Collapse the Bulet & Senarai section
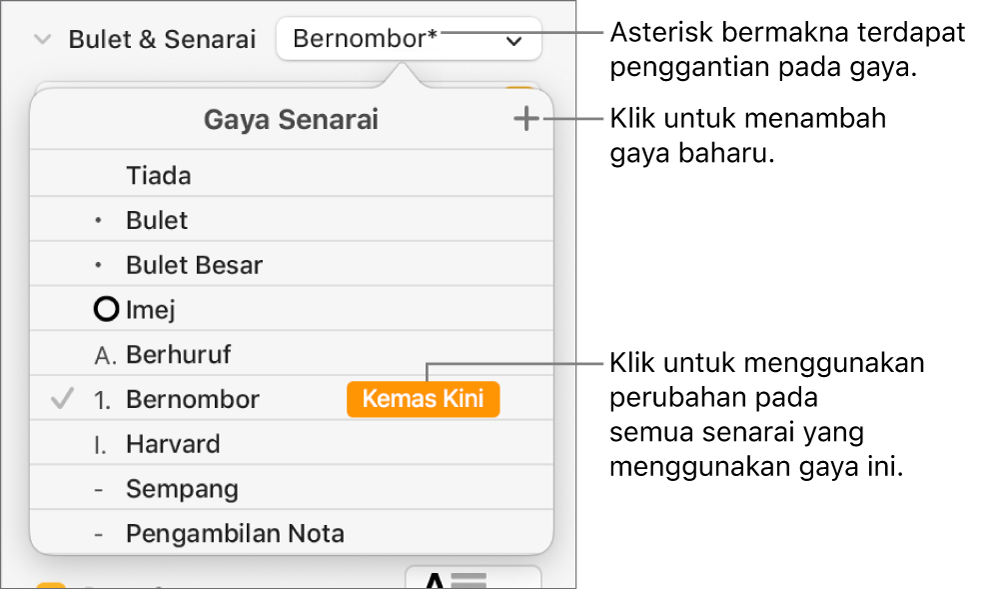984x591 pixels. tap(42, 40)
